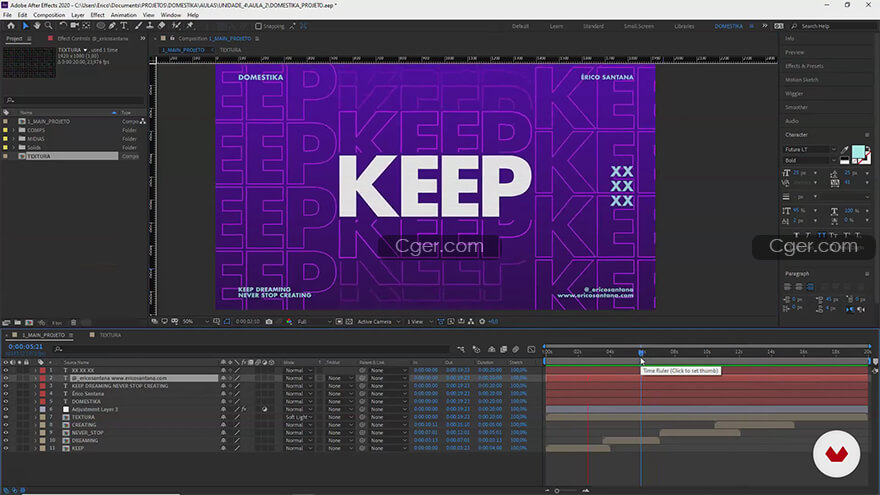Open the Graph Editor in the timeline
880x495 pixels.
tap(531, 349)
